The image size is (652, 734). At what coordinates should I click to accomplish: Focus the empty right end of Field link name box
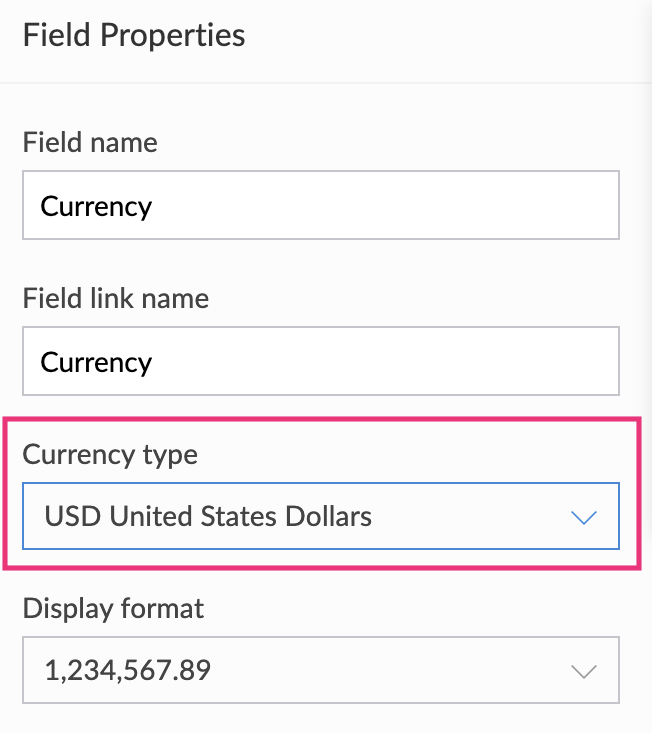[x=500, y=362]
